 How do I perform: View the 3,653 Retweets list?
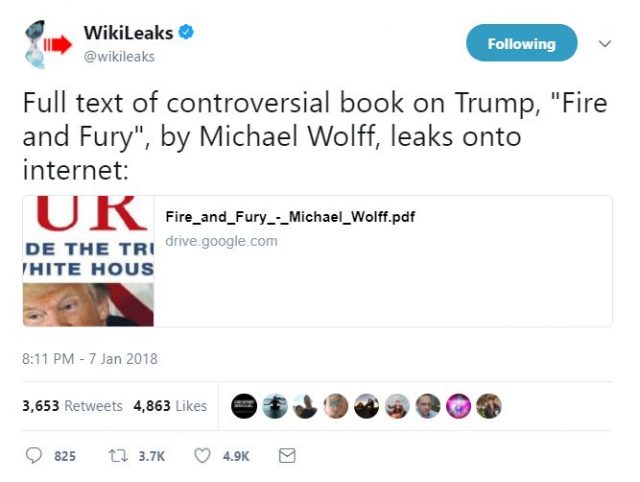(x=72, y=406)
